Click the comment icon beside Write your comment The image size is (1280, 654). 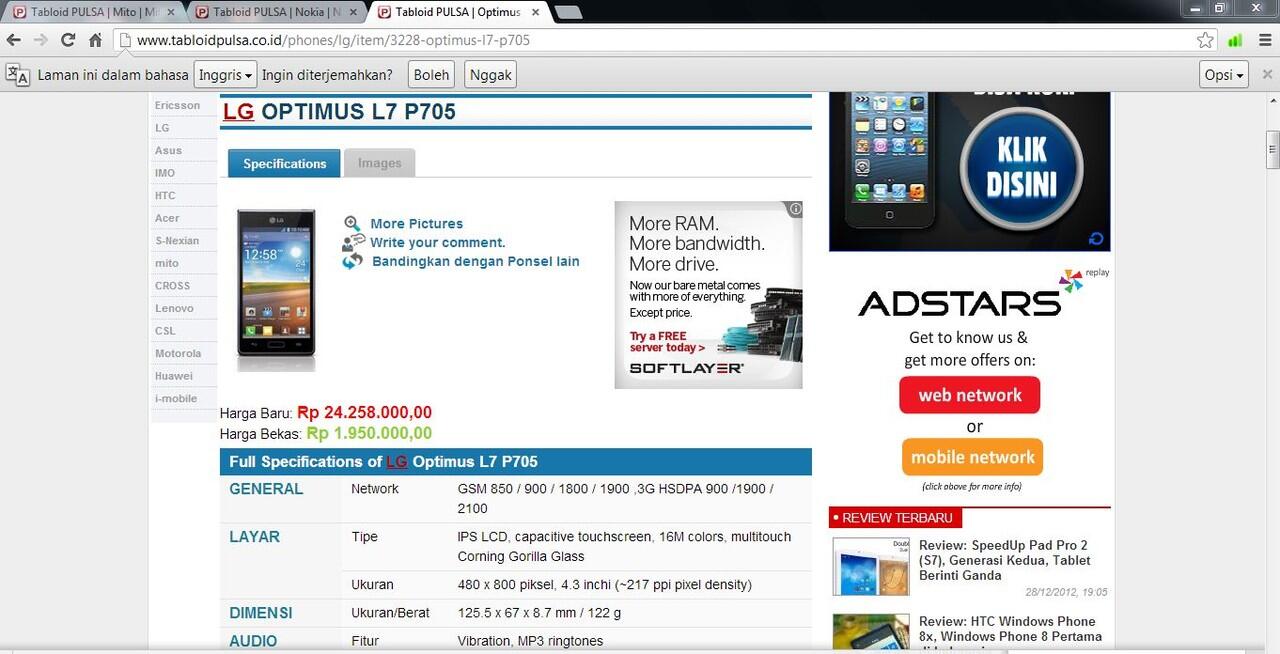353,242
